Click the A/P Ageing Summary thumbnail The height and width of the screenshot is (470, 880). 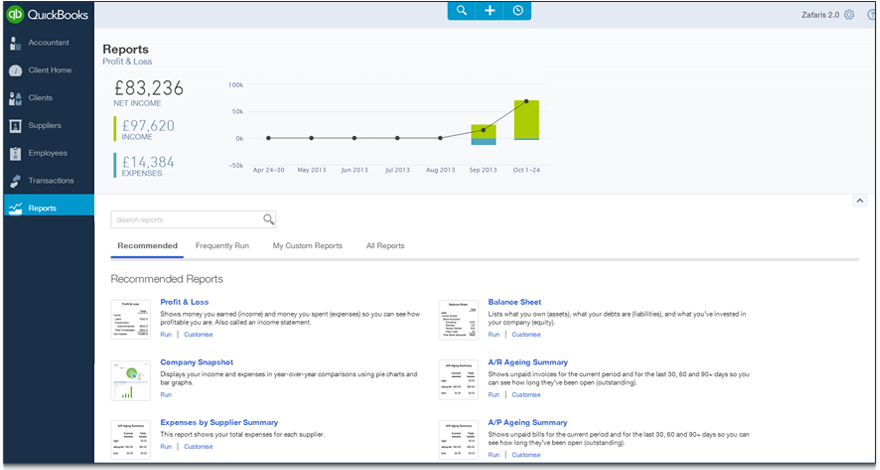[x=459, y=440]
